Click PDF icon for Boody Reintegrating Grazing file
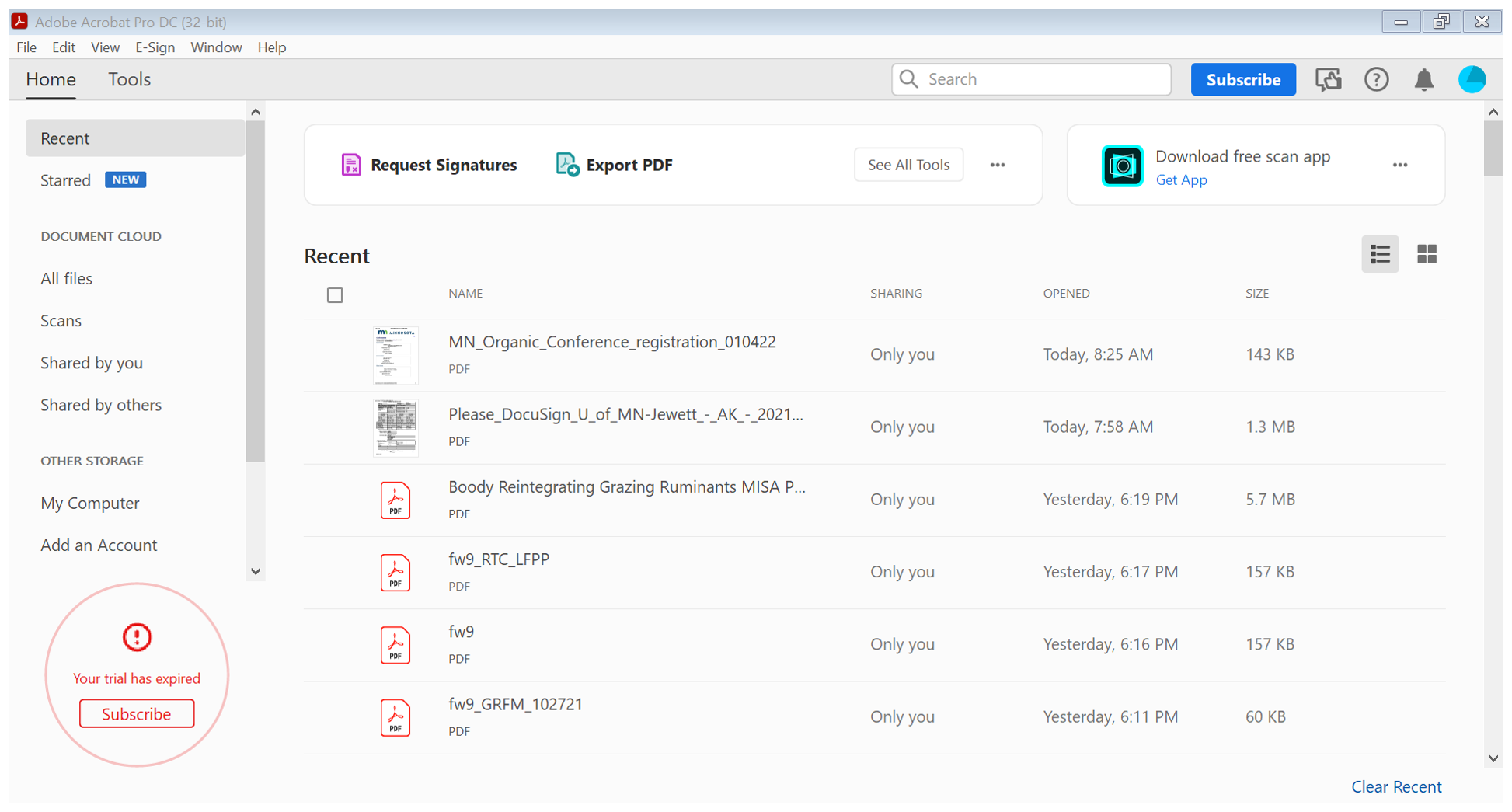This screenshot has height=812, width=1512. click(395, 500)
